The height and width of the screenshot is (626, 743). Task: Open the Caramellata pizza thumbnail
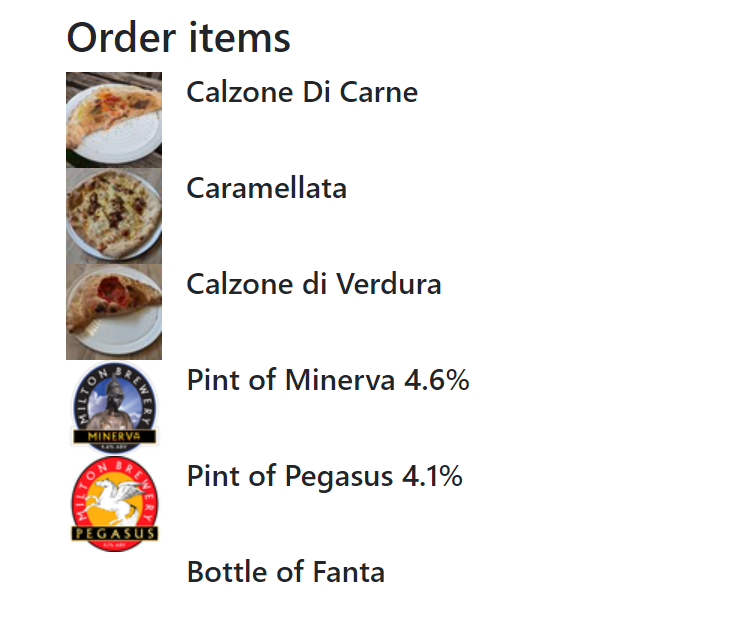click(114, 215)
